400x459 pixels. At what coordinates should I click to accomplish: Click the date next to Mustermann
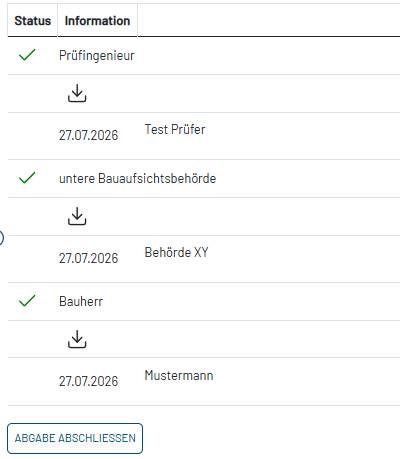point(88,381)
